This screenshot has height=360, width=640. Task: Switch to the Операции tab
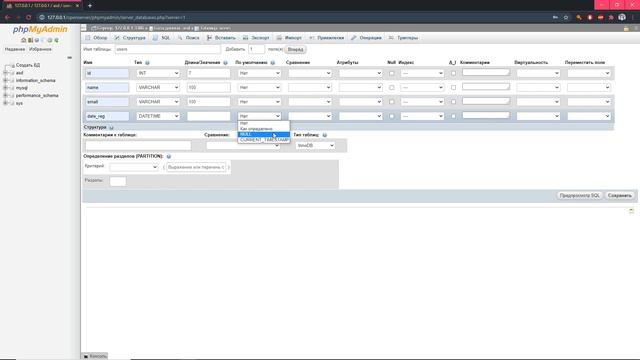point(367,38)
